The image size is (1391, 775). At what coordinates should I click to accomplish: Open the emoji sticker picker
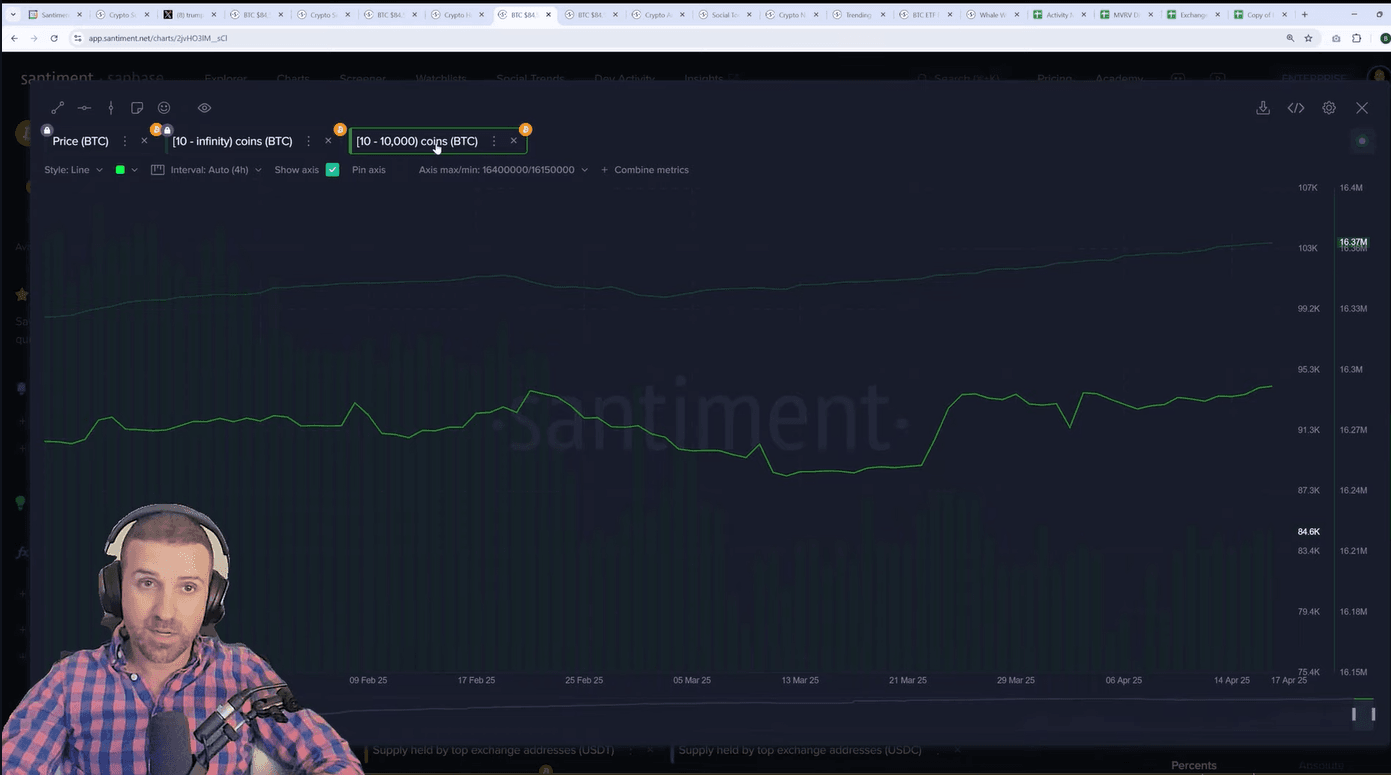[164, 108]
